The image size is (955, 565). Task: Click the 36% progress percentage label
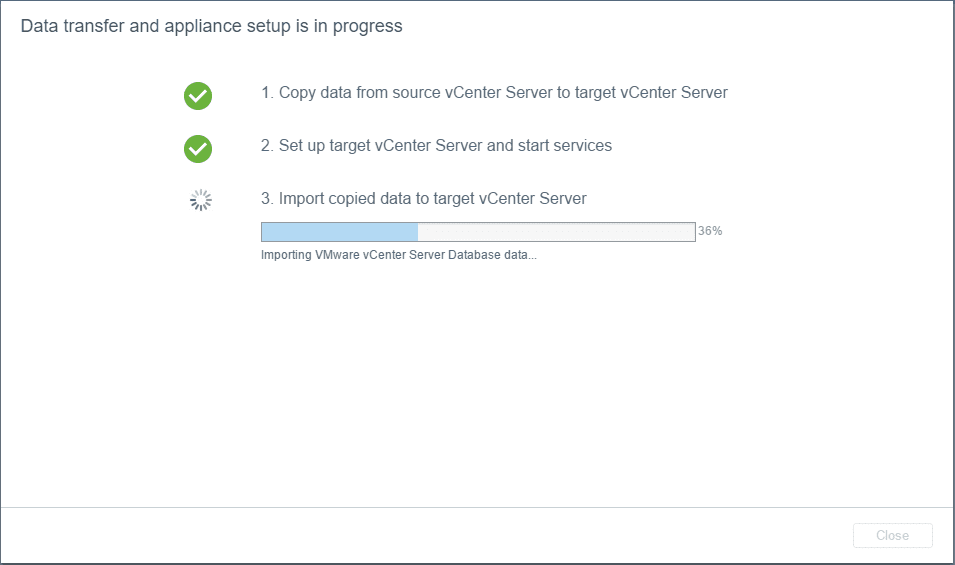tap(710, 231)
